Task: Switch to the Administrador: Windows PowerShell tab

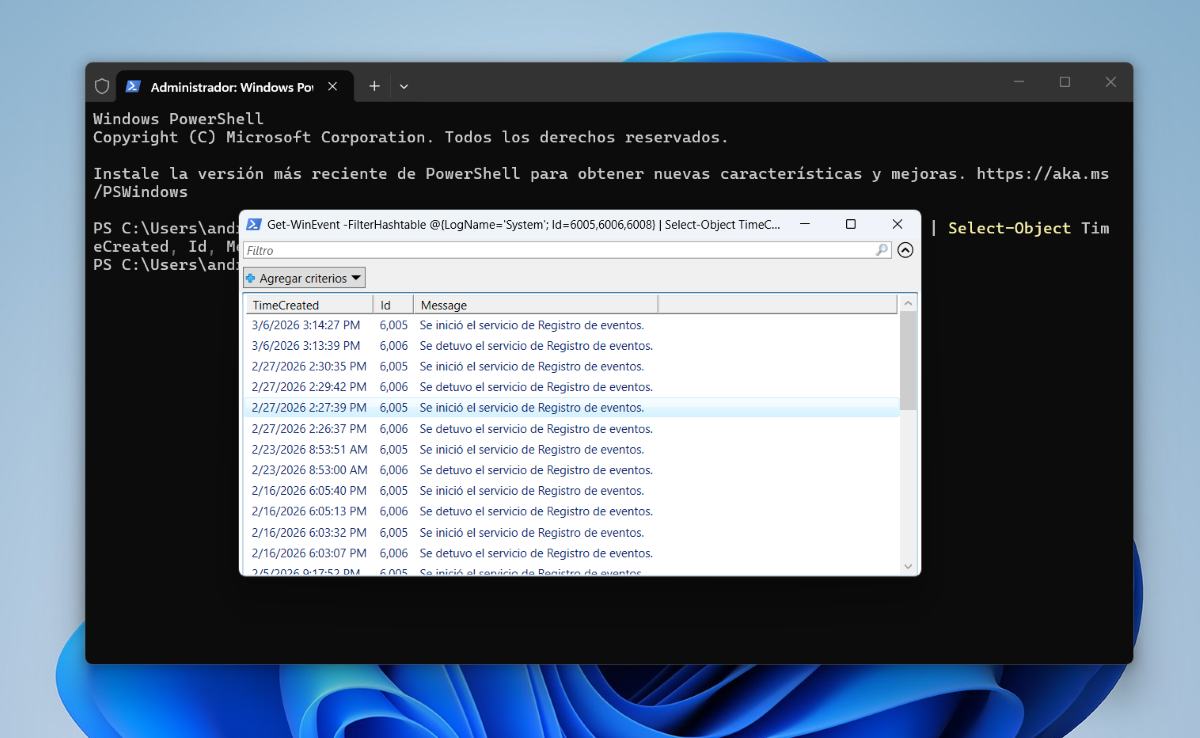Action: pyautogui.click(x=228, y=86)
